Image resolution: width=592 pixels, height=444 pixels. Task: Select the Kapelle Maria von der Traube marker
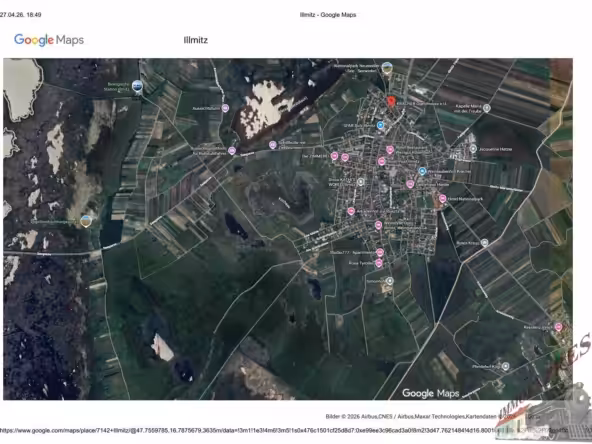(x=487, y=108)
